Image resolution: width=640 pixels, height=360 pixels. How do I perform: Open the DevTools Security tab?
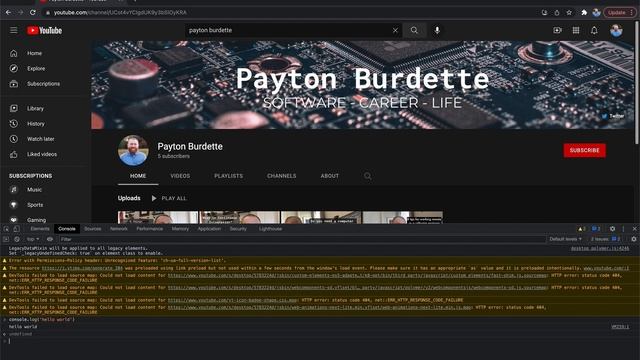pos(238,229)
